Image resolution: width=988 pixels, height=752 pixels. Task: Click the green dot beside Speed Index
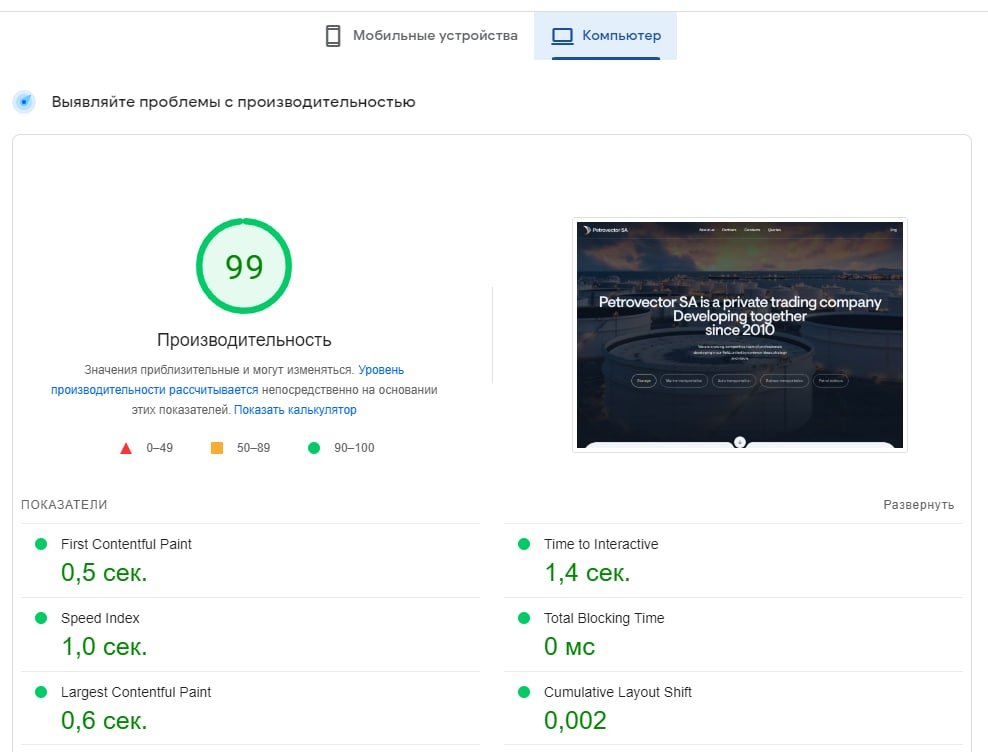point(41,618)
